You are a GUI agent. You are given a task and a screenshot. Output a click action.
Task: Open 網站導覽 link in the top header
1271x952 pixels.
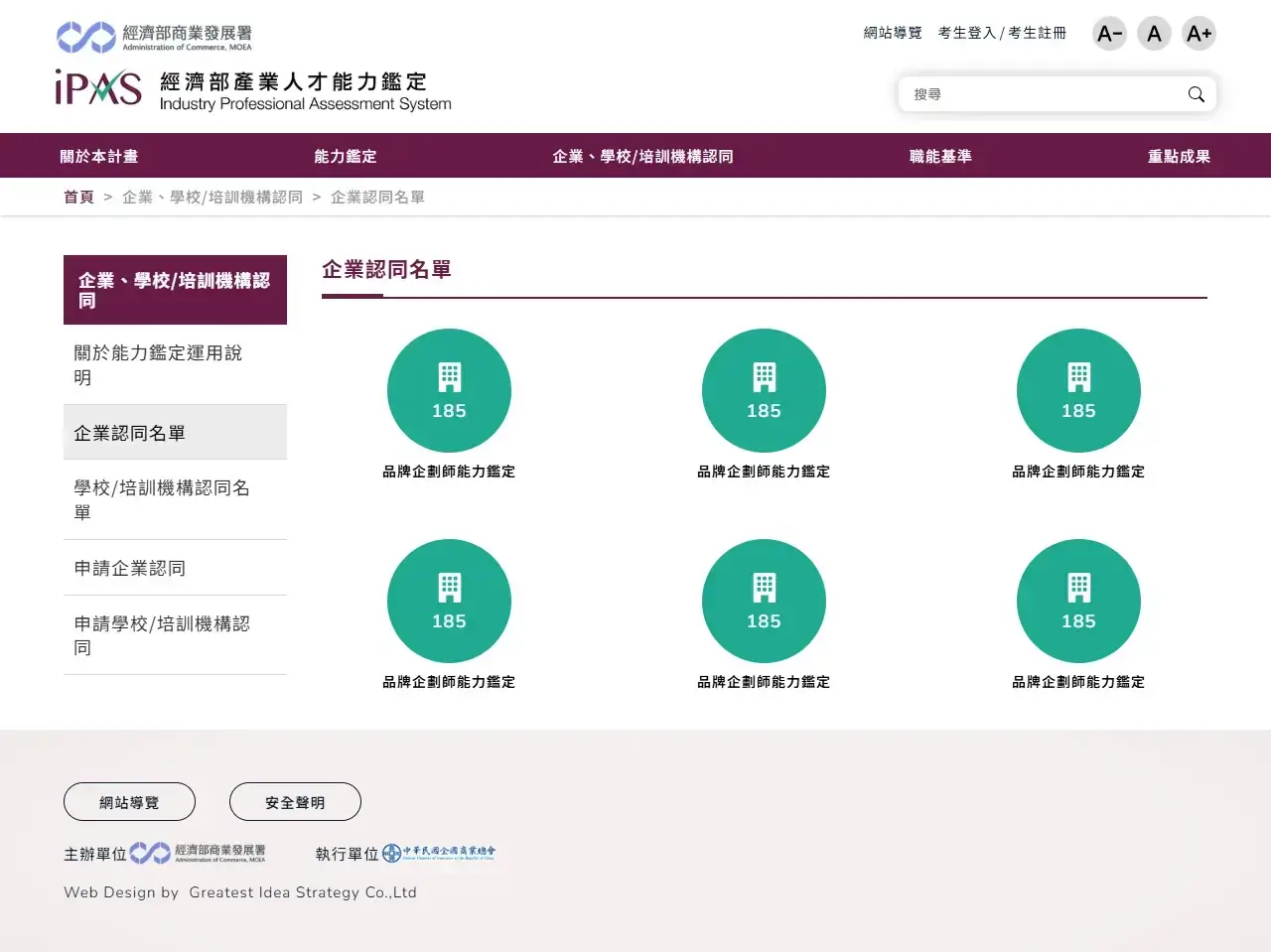(893, 33)
